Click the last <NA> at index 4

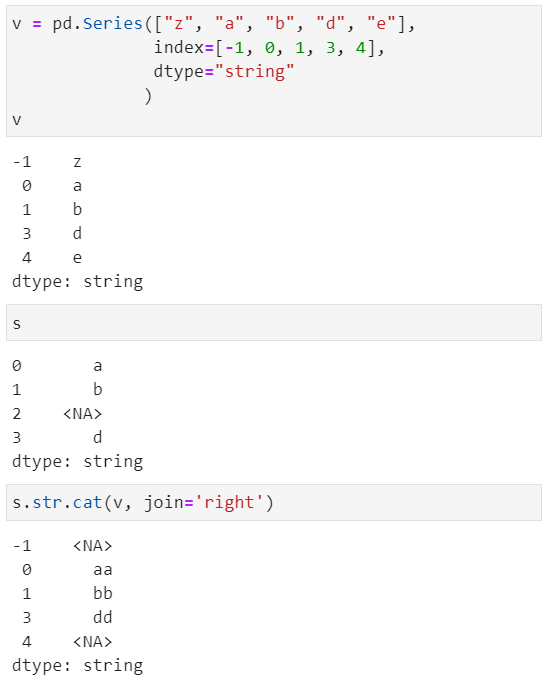tap(93, 642)
